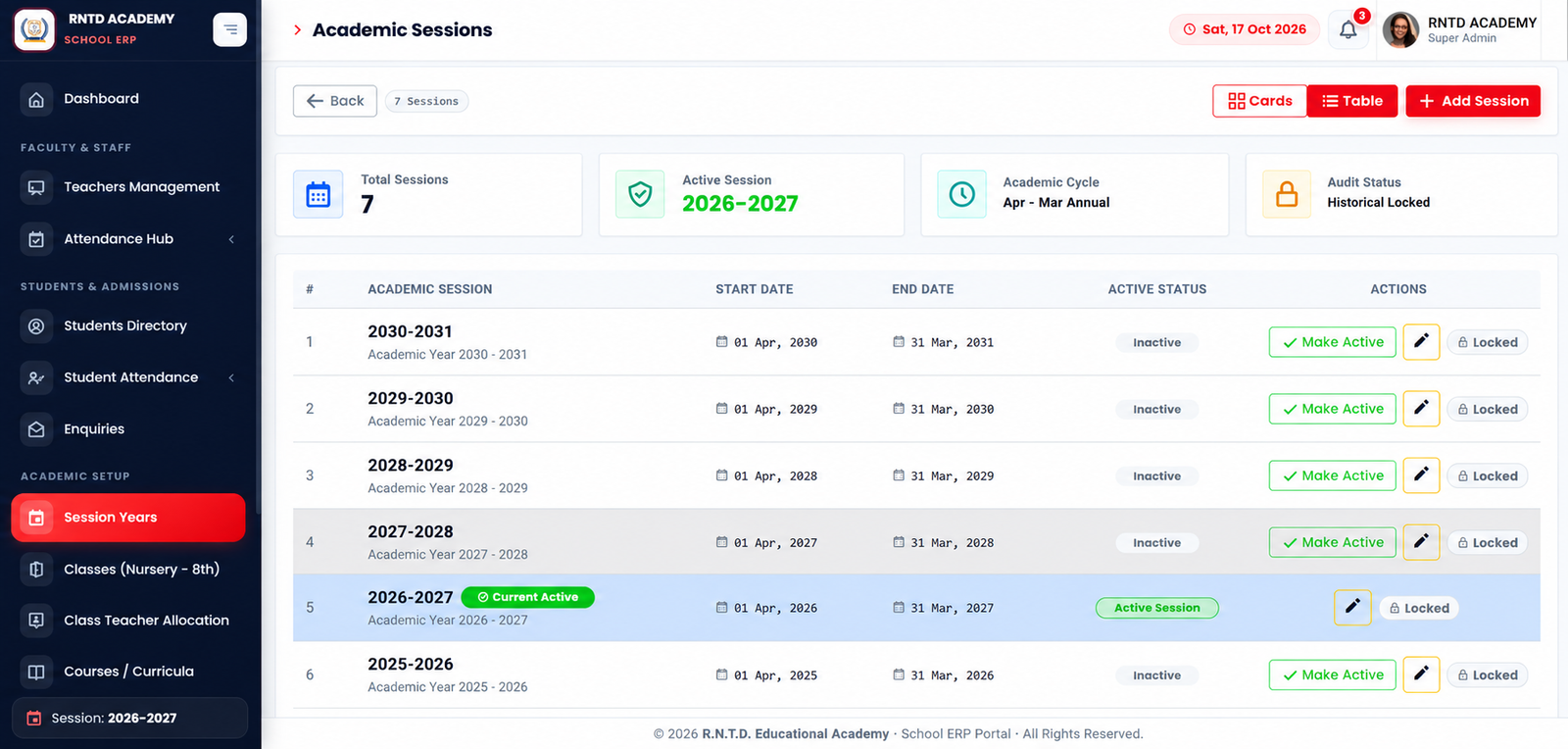Edit the 2026-2027 session pencil icon

(x=1352, y=608)
